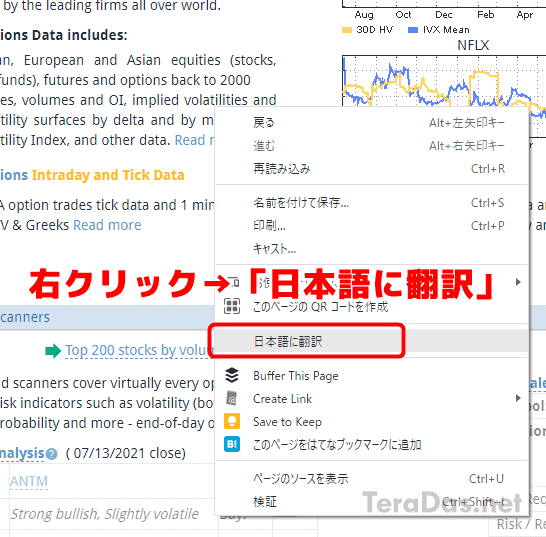Click the QR code icon in menu

coord(232,306)
